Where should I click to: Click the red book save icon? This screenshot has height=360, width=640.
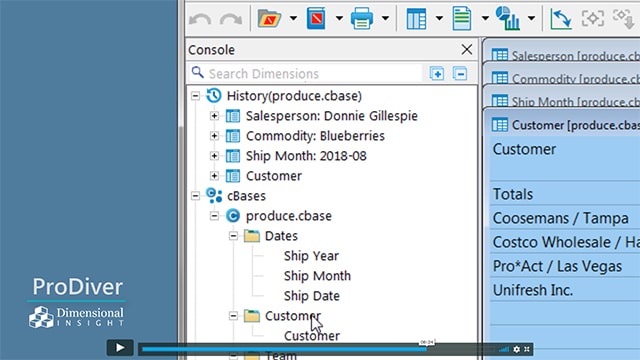[x=316, y=18]
